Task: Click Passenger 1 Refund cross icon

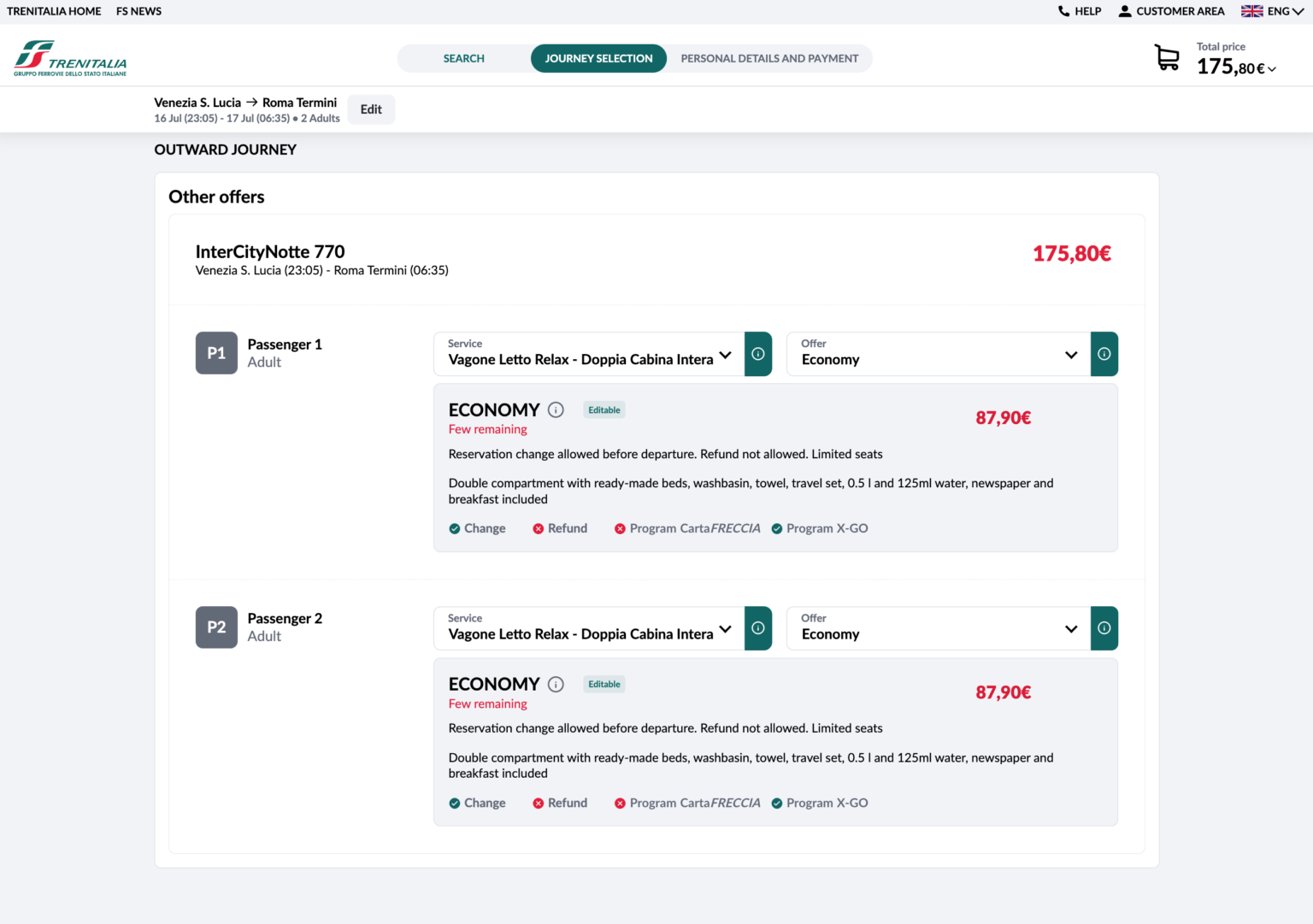Action: pyautogui.click(x=539, y=528)
